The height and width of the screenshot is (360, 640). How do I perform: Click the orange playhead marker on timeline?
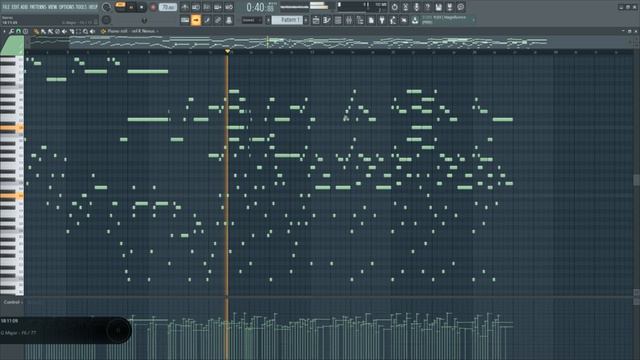tap(227, 51)
